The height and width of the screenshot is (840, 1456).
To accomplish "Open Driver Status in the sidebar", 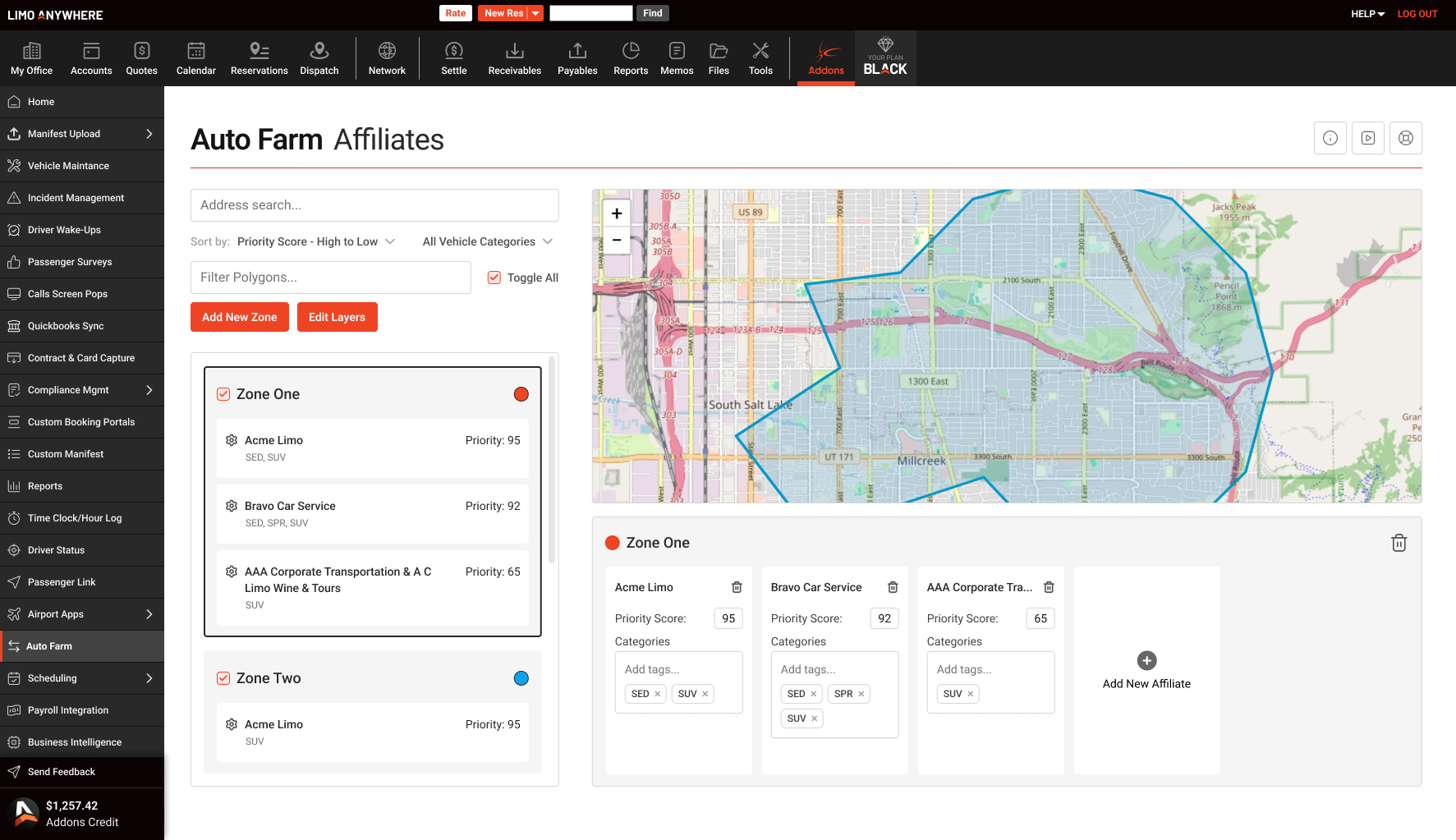I will coord(56,550).
